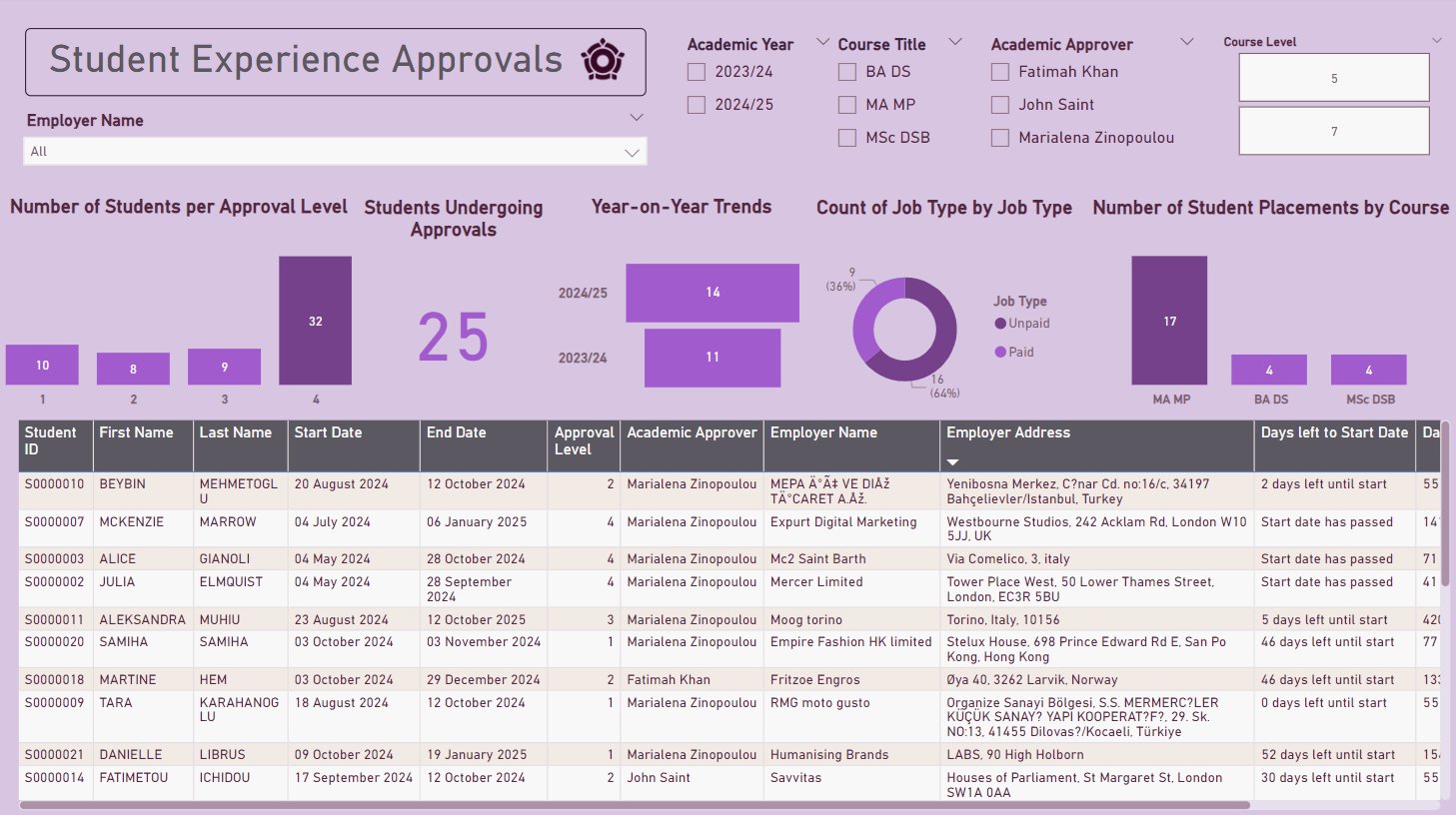The height and width of the screenshot is (840, 1456).
Task: Check the MA MP course title box
Action: pyautogui.click(x=847, y=105)
